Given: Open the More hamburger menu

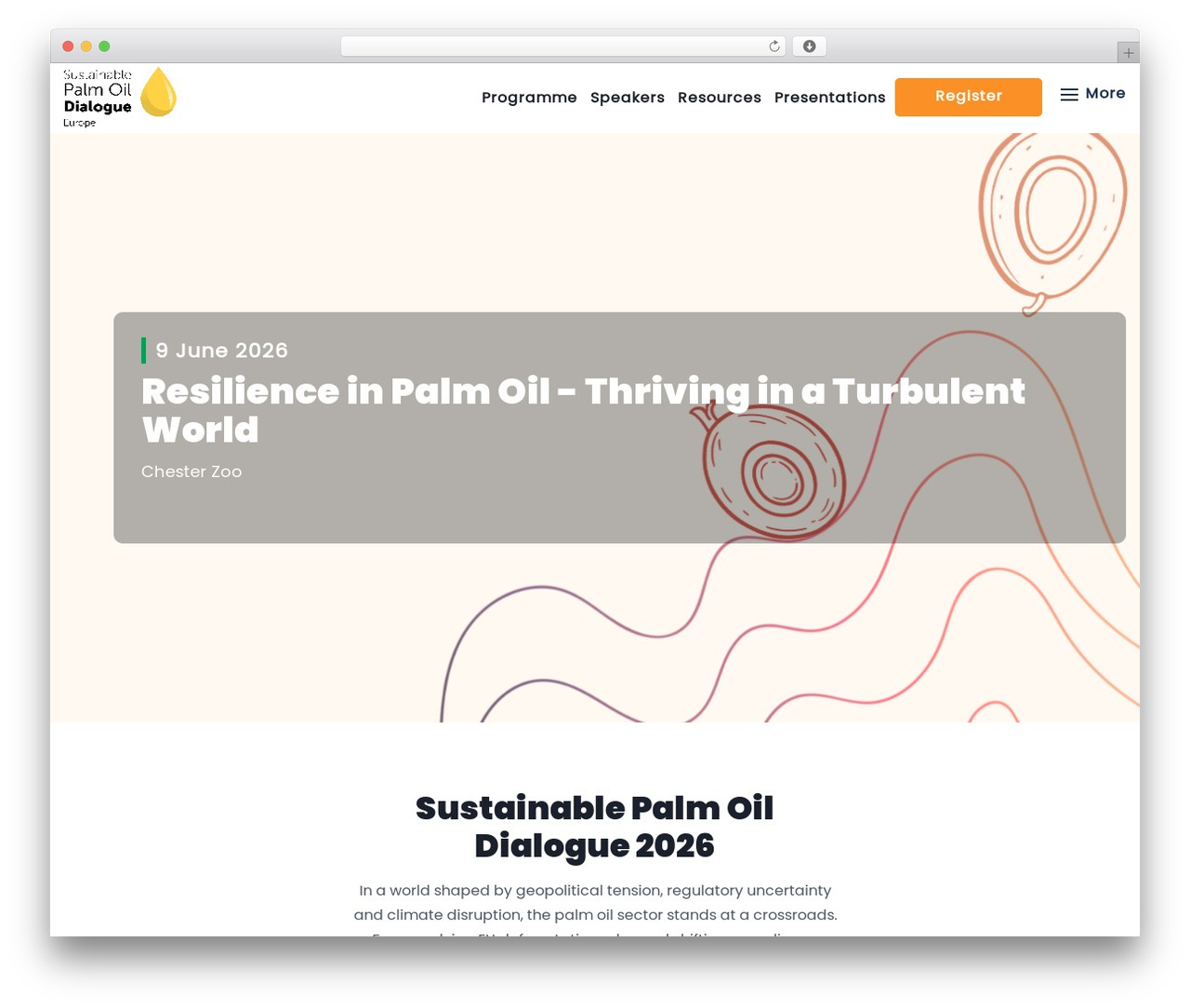Looking at the screenshot, I should pos(1092,94).
